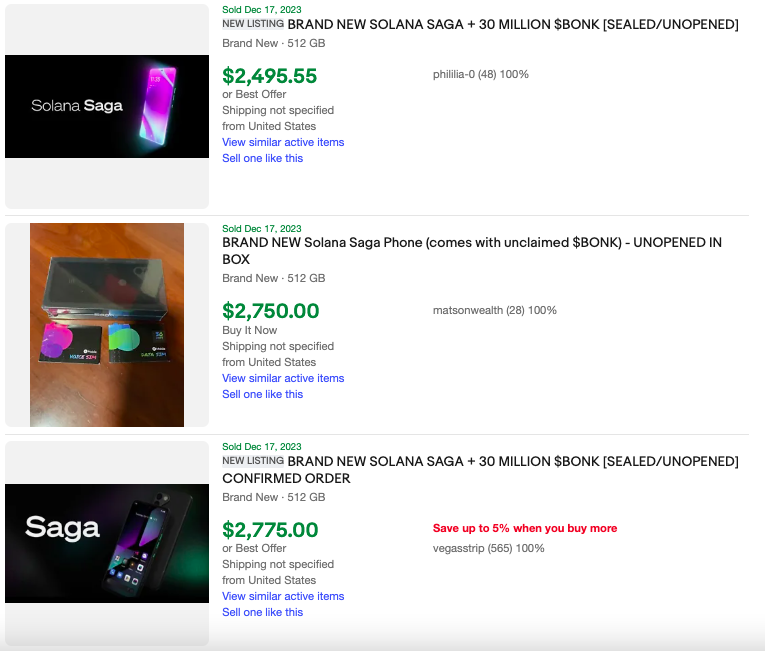Screen dimensions: 765x651
Task: View similar active items for $2,750.00 listing
Action: point(283,378)
